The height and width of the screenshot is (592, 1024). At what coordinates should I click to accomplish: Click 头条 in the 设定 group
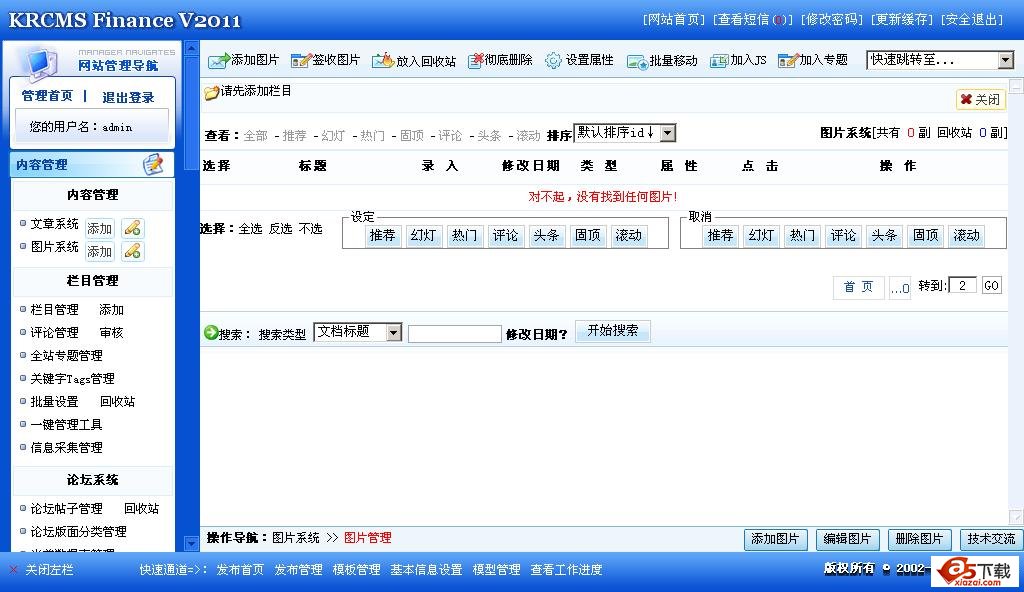pos(546,235)
